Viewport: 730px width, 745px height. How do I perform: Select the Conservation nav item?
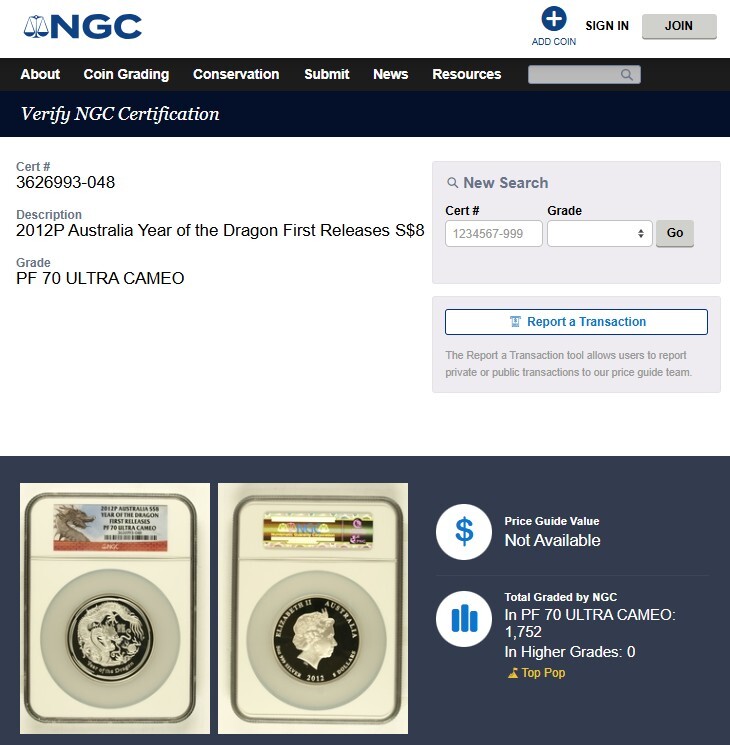tap(236, 74)
